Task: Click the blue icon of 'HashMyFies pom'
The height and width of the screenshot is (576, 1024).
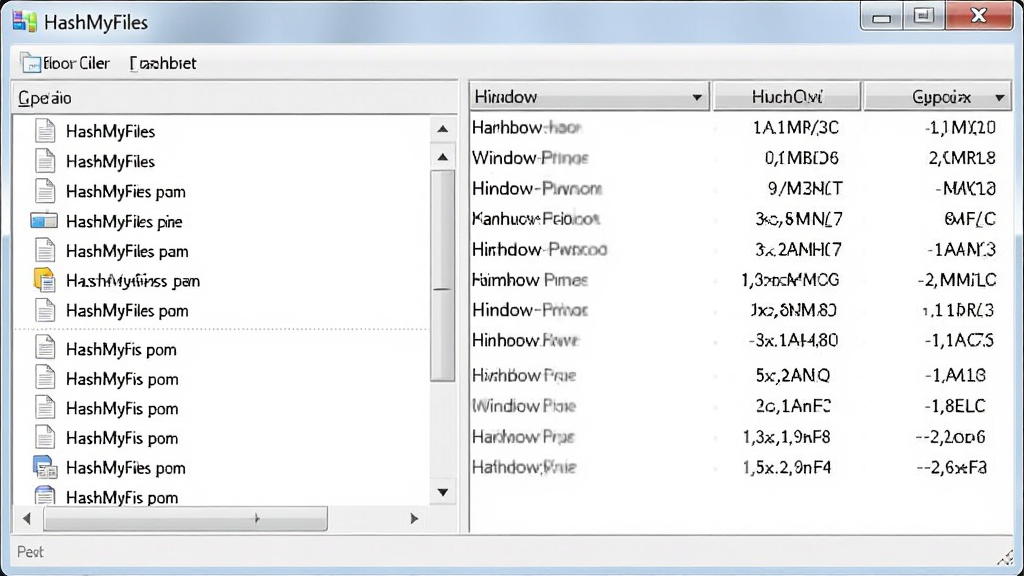Action: pos(44,468)
